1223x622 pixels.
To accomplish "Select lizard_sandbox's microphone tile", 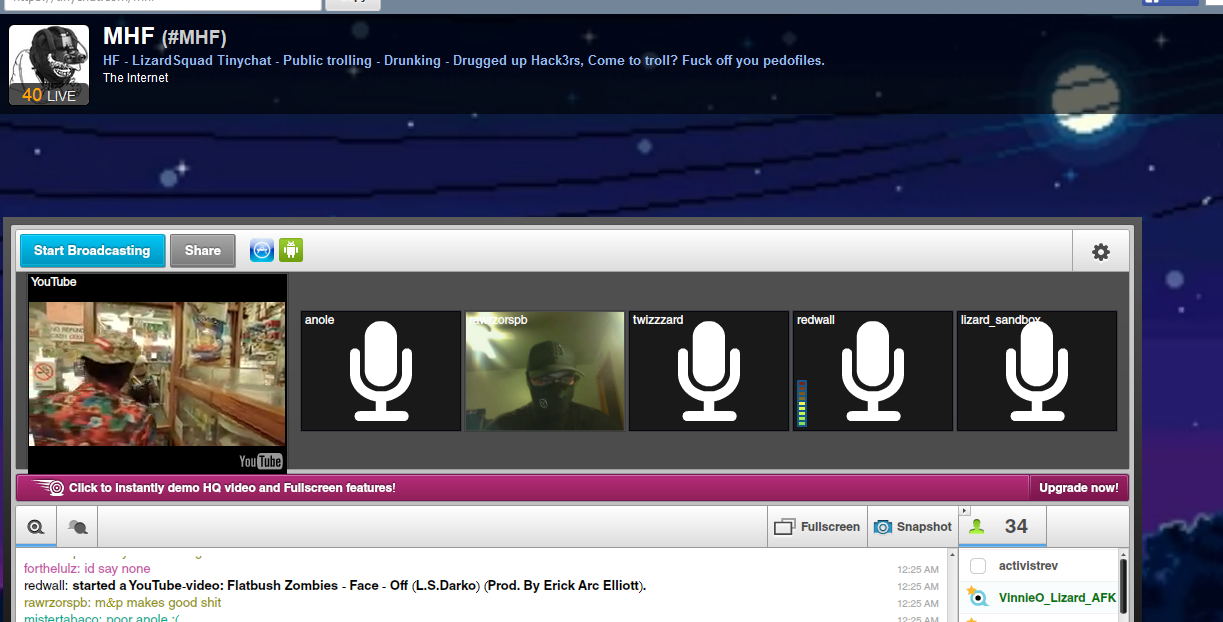I will [1037, 371].
